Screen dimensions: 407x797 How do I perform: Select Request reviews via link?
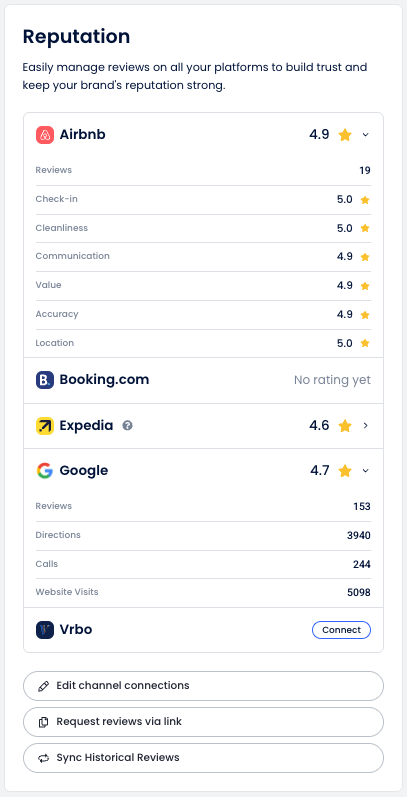click(x=203, y=722)
